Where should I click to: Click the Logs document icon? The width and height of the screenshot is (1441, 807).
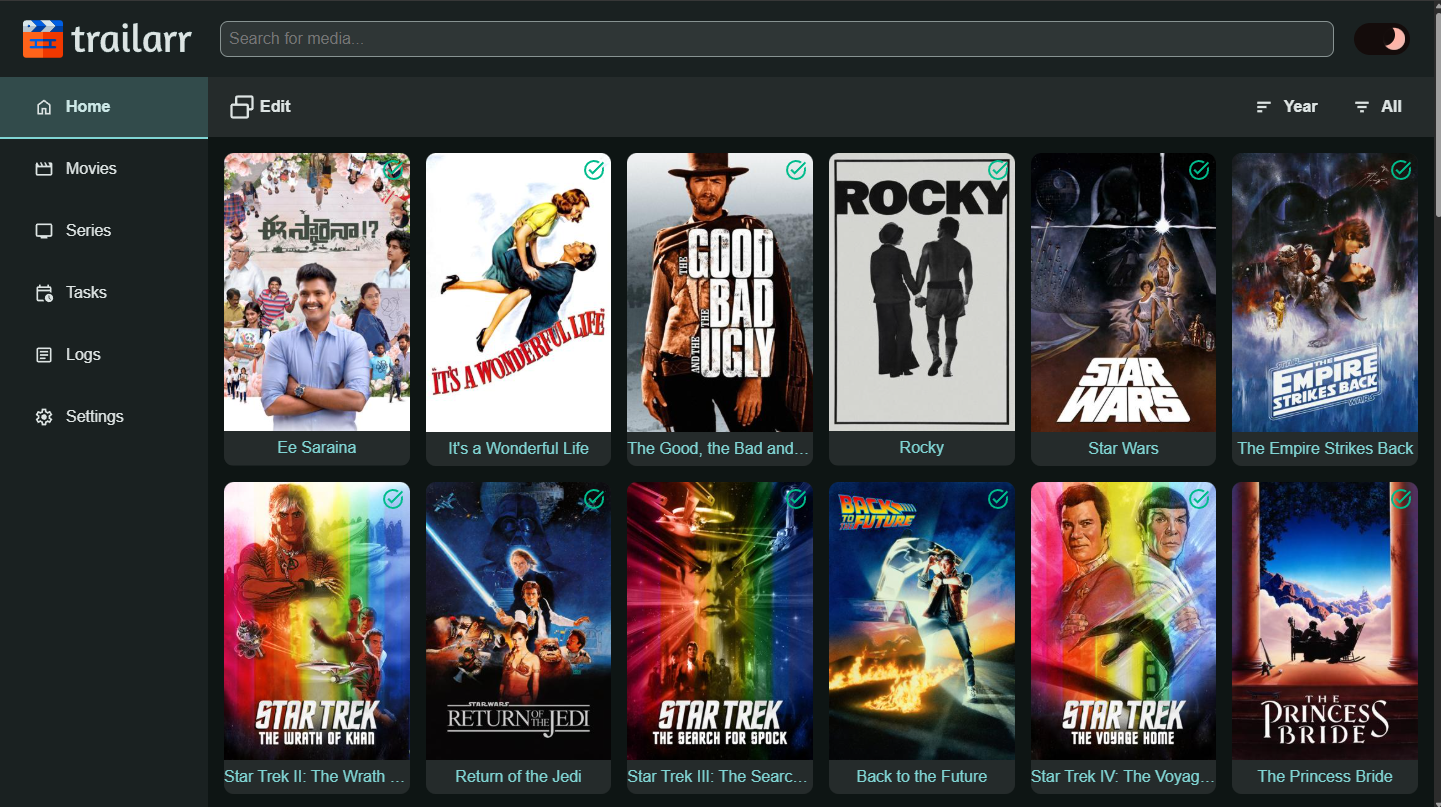point(44,355)
